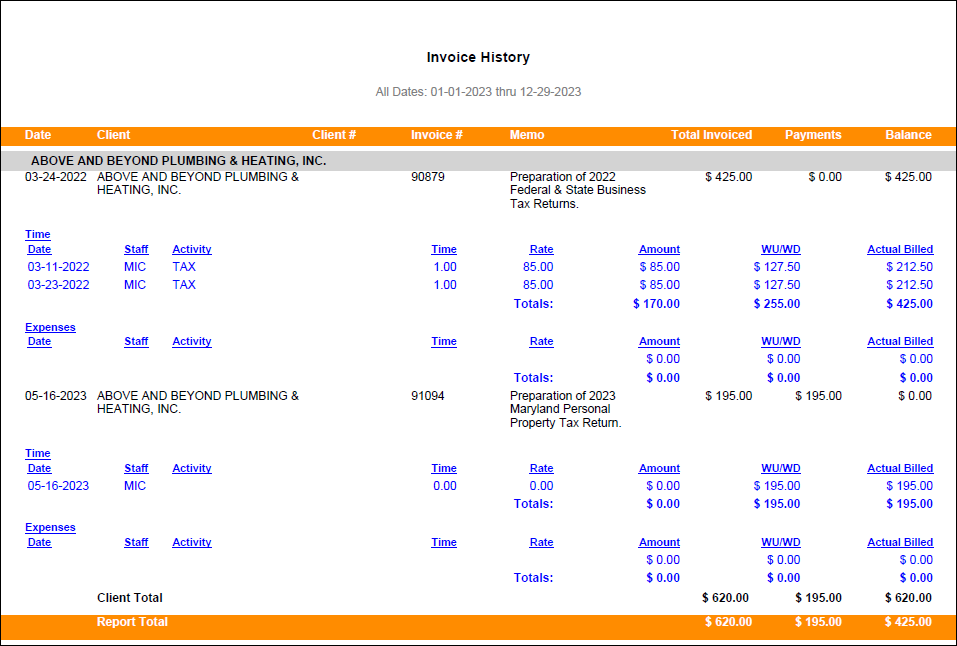
Task: Click the Expenses section link under invoice 91094
Action: pyautogui.click(x=50, y=528)
